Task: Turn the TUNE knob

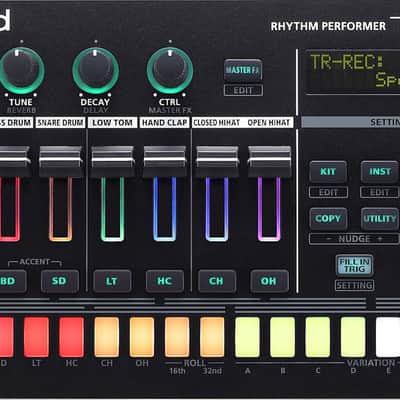Action: (x=21, y=71)
